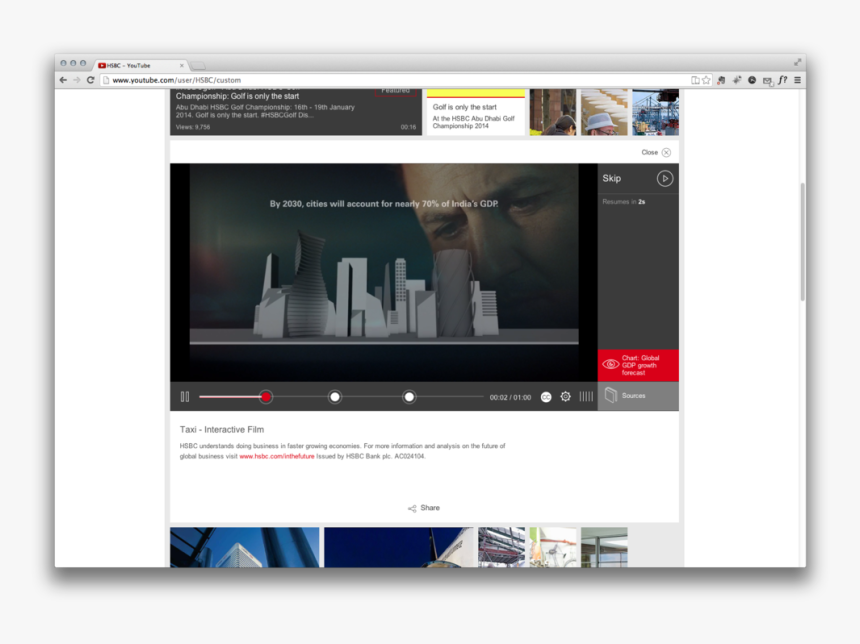Image resolution: width=860 pixels, height=644 pixels.
Task: Click the mail extension icon in toolbar
Action: tap(767, 81)
